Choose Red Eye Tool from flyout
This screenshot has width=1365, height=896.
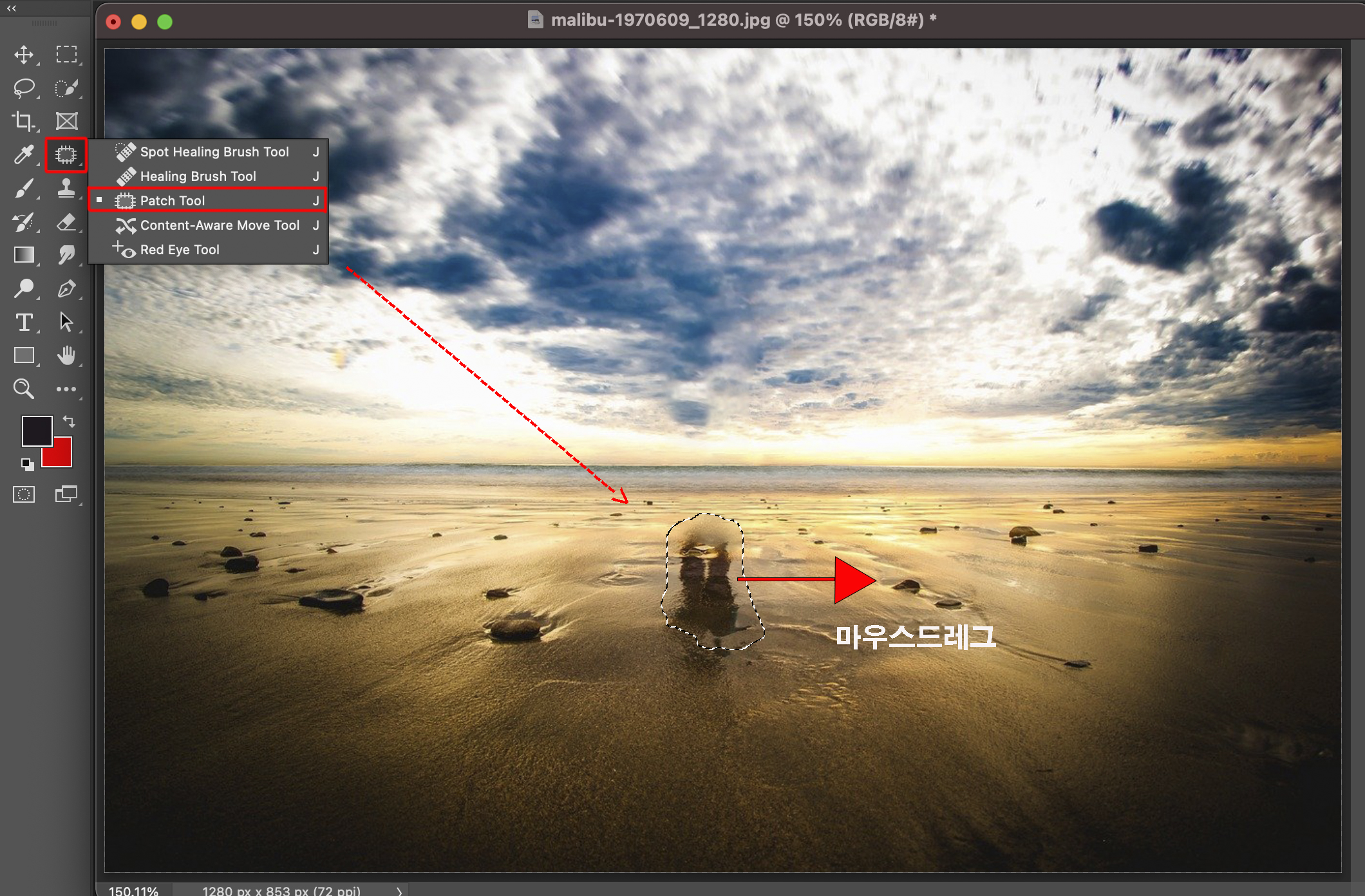tap(179, 250)
